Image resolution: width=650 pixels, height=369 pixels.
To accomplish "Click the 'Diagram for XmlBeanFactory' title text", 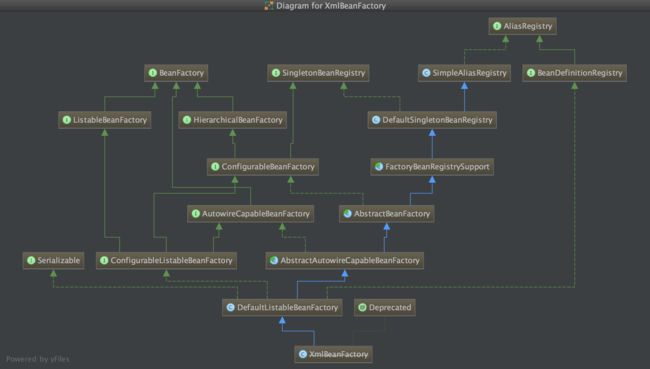I will [x=331, y=6].
